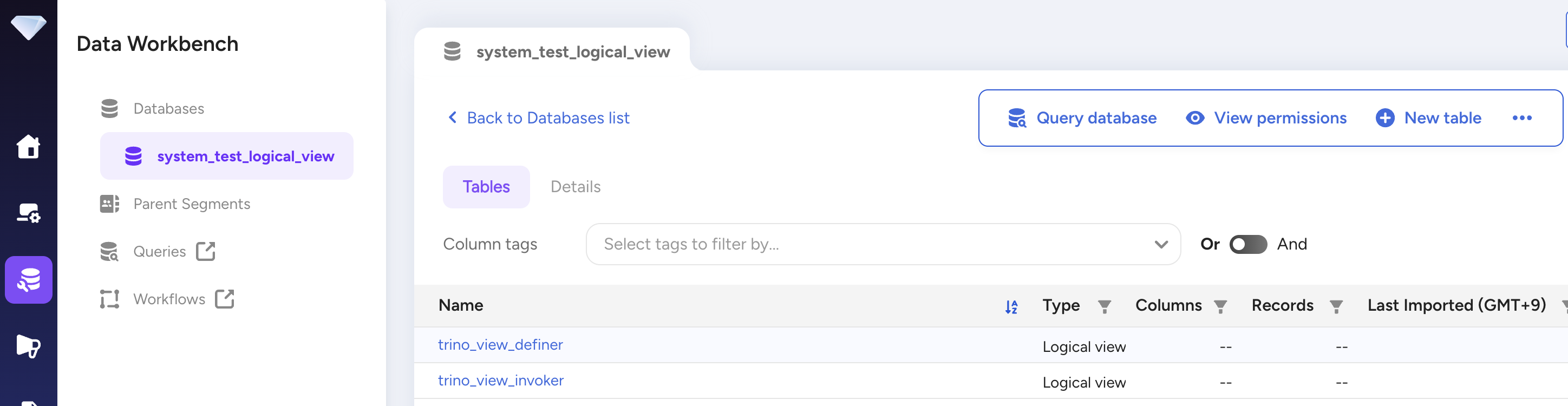Click the New table button
Viewport: 1568px width, 406px height.
pyautogui.click(x=1428, y=118)
